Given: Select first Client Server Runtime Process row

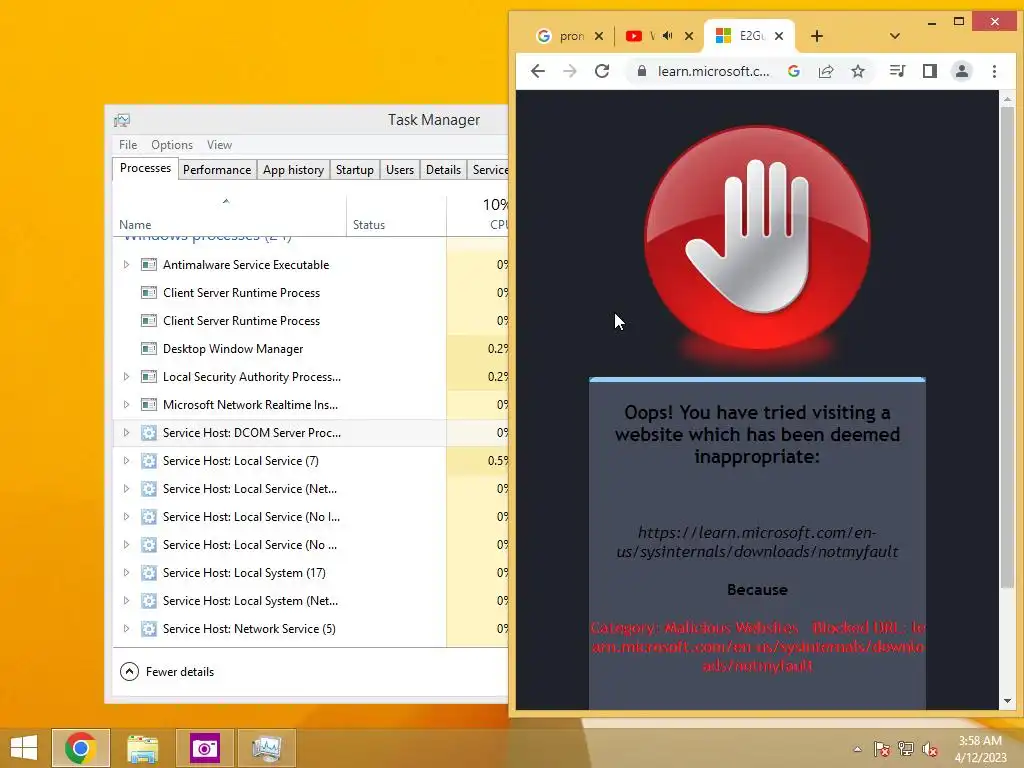Looking at the screenshot, I should [310, 293].
